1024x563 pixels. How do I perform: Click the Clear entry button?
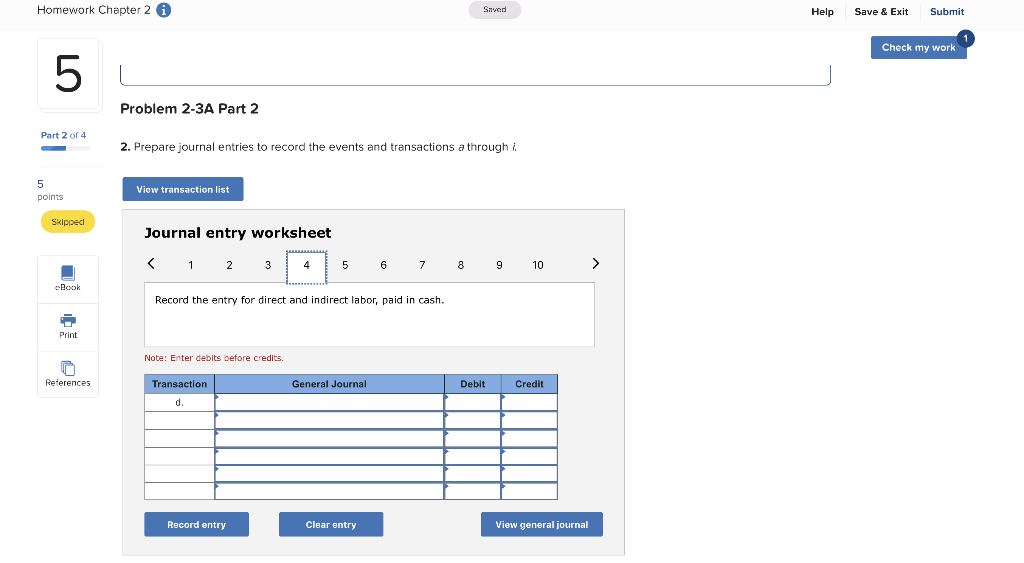(x=331, y=524)
